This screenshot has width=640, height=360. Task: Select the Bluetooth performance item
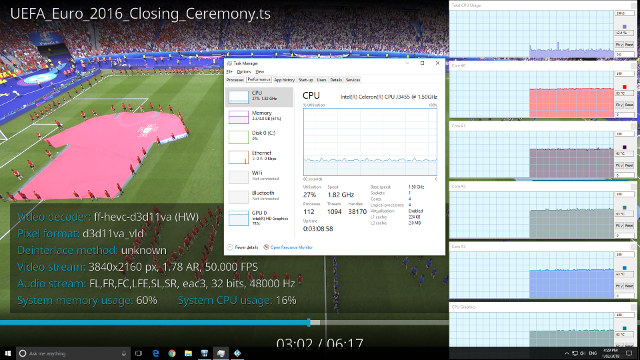(x=259, y=197)
